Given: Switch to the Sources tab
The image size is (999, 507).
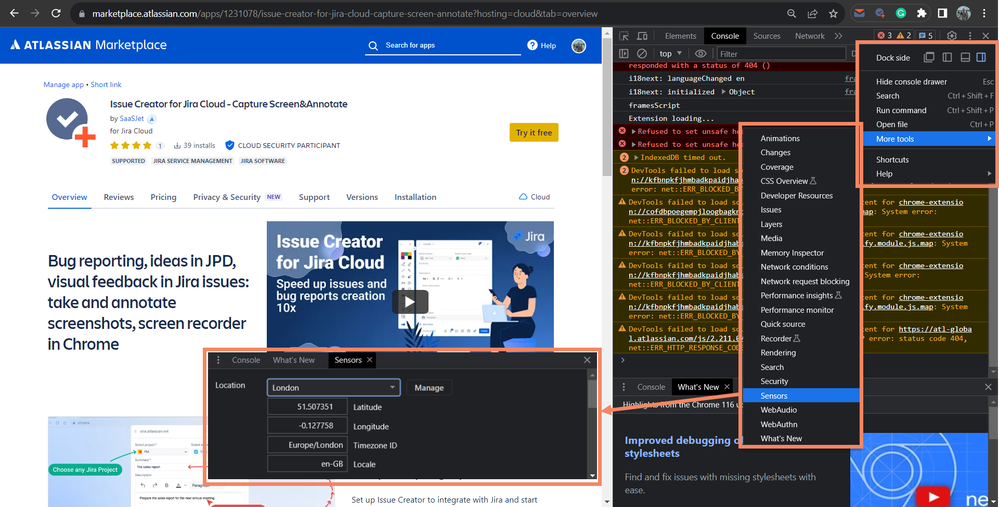Looking at the screenshot, I should click(x=766, y=36).
